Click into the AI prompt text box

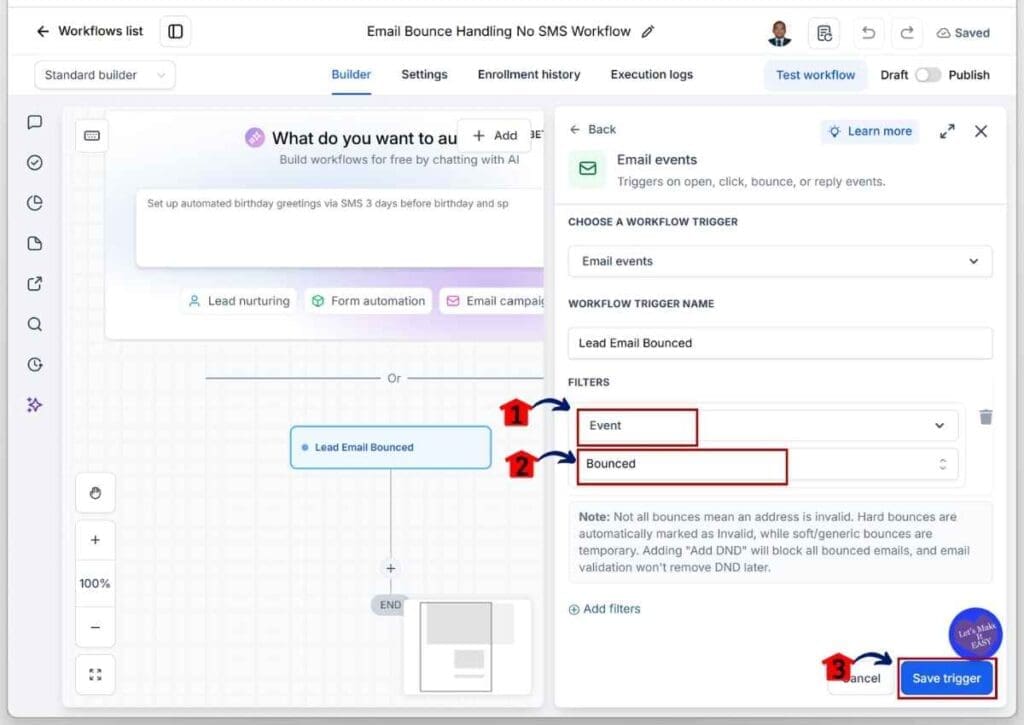(x=340, y=228)
